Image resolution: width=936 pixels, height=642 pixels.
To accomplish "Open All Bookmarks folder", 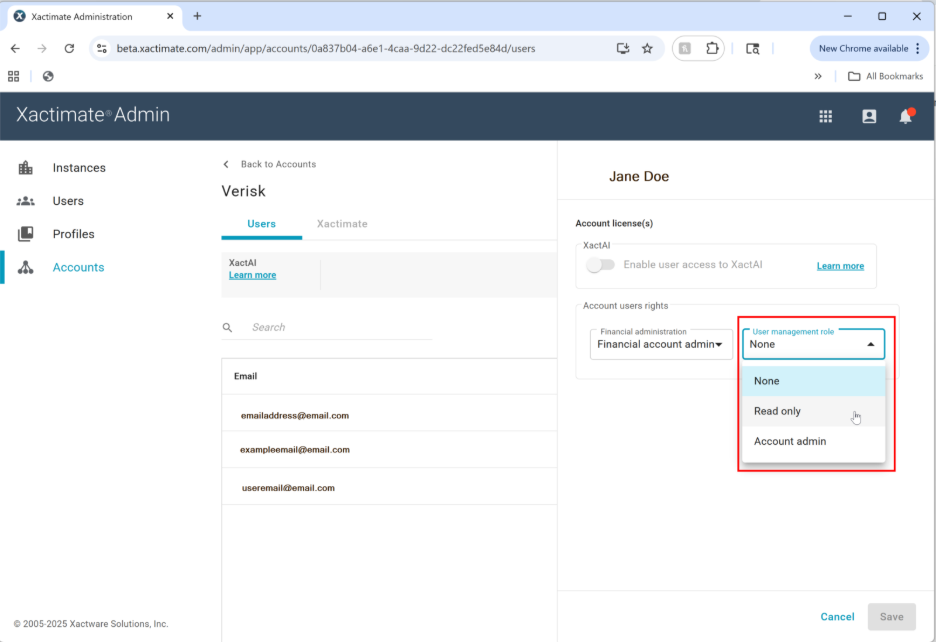I will coord(886,76).
